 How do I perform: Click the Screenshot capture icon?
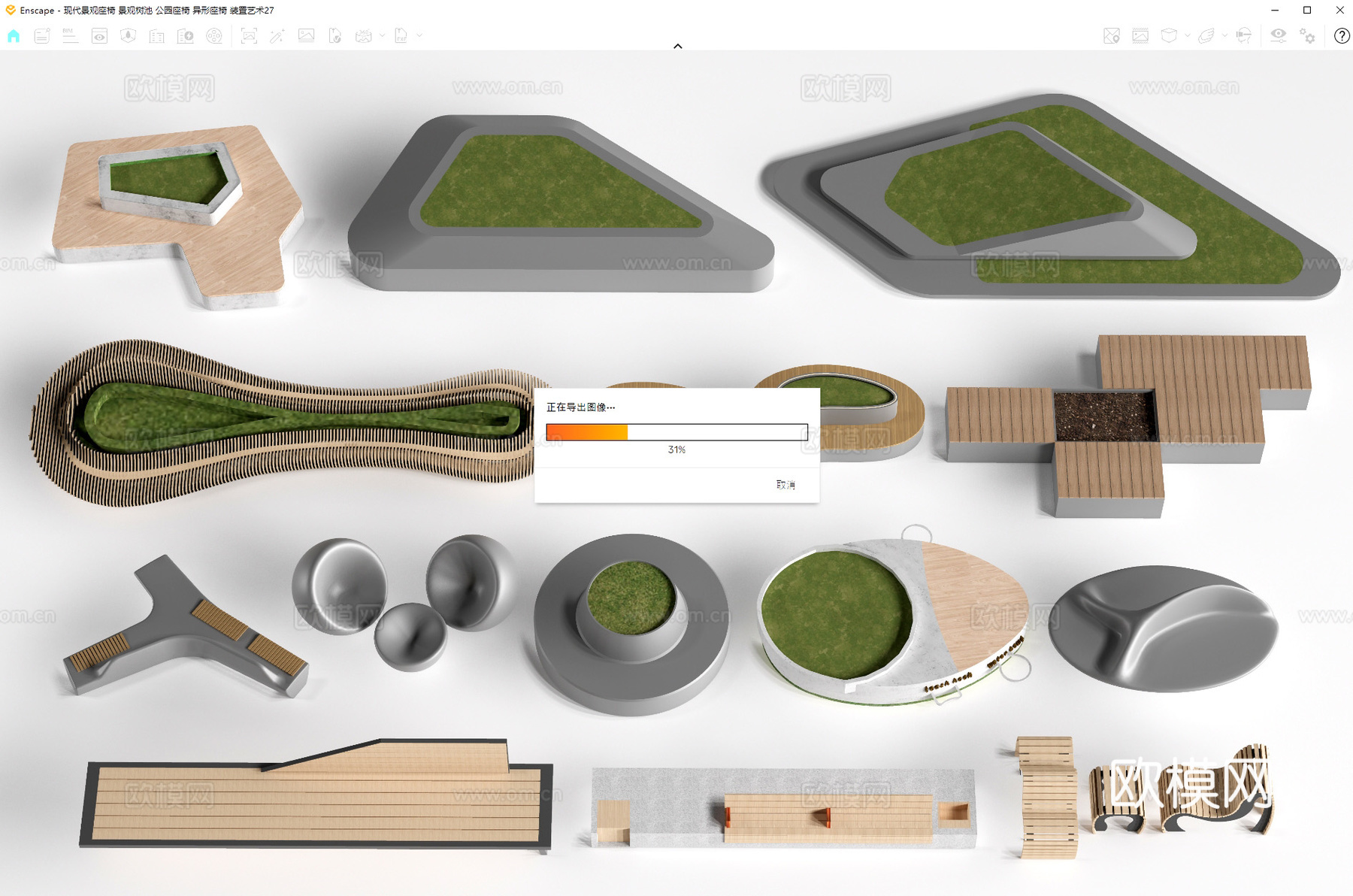(x=249, y=35)
